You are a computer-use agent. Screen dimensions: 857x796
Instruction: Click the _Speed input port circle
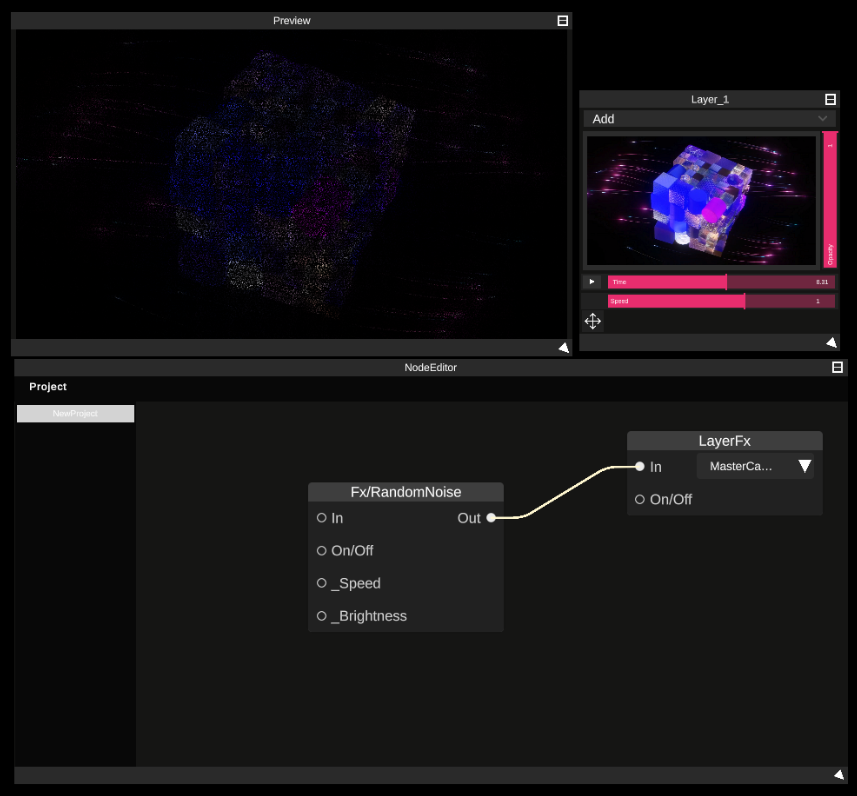click(321, 583)
